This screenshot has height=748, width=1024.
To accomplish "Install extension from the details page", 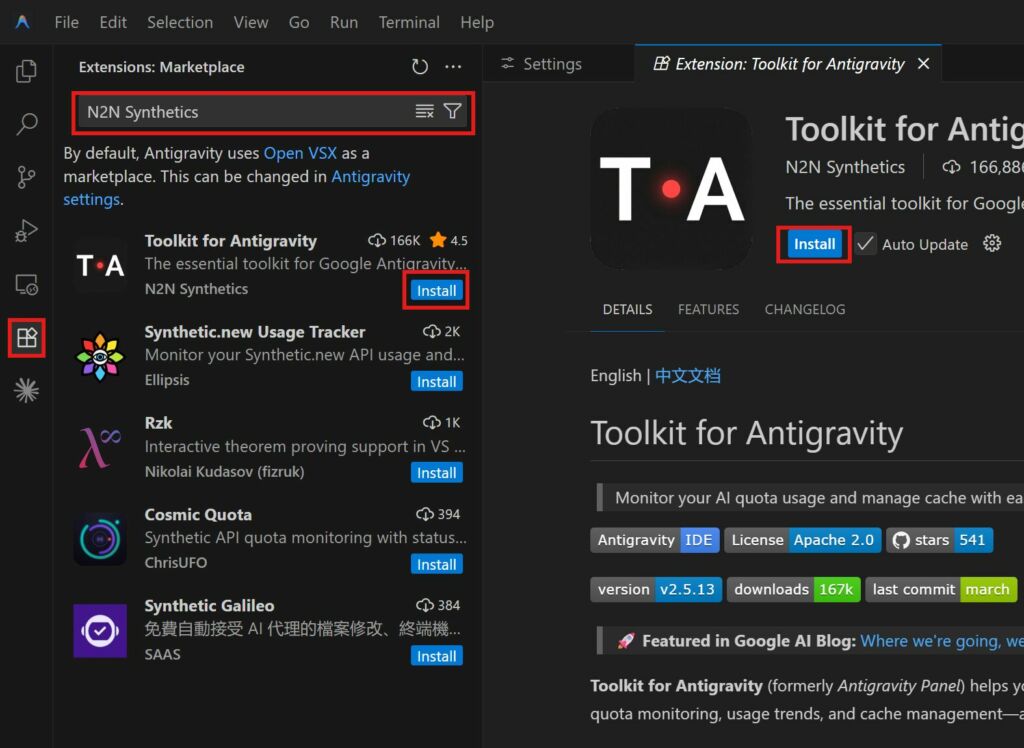I will click(x=814, y=244).
